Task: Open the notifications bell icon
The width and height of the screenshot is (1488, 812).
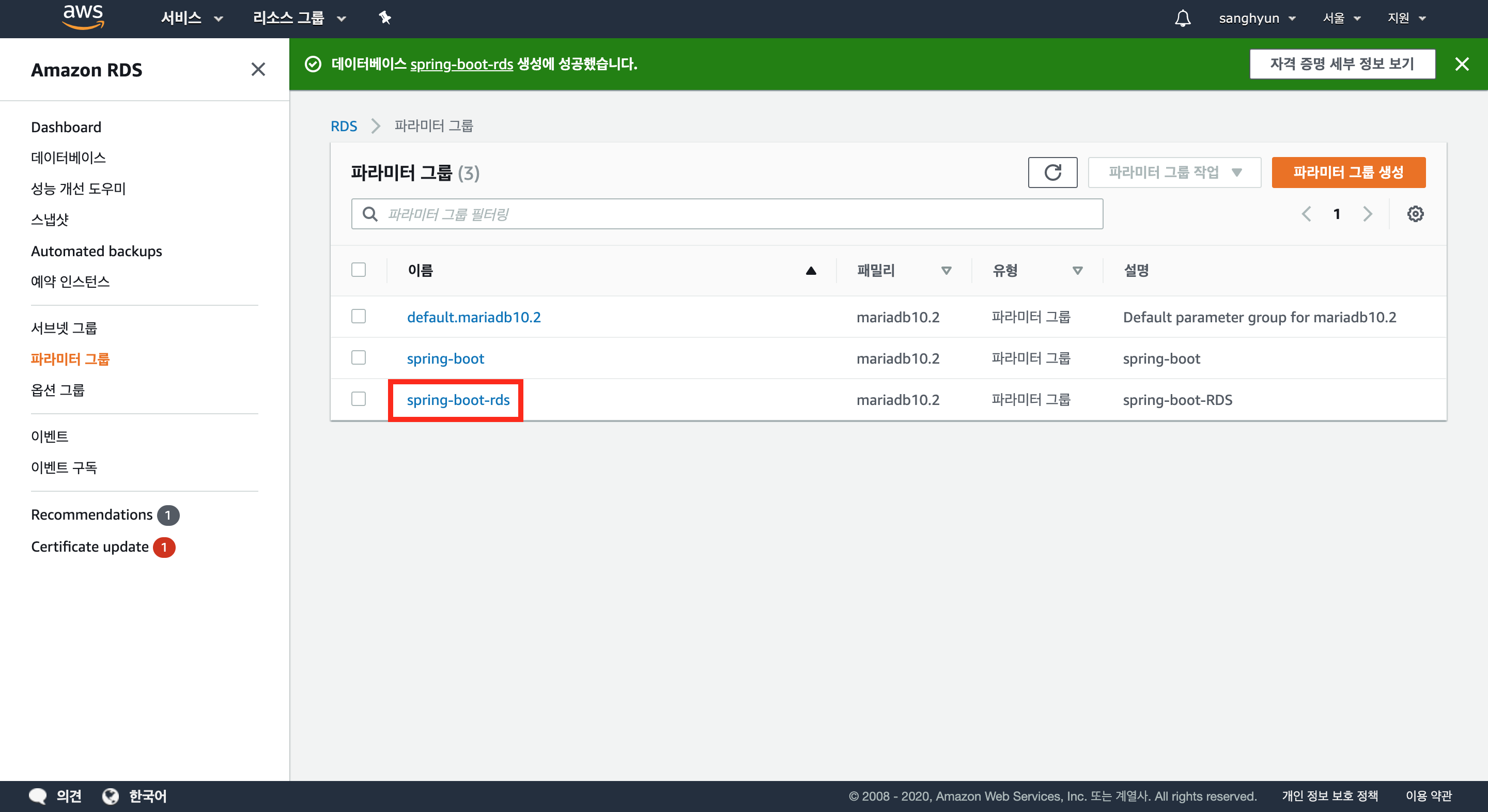Action: tap(1183, 18)
